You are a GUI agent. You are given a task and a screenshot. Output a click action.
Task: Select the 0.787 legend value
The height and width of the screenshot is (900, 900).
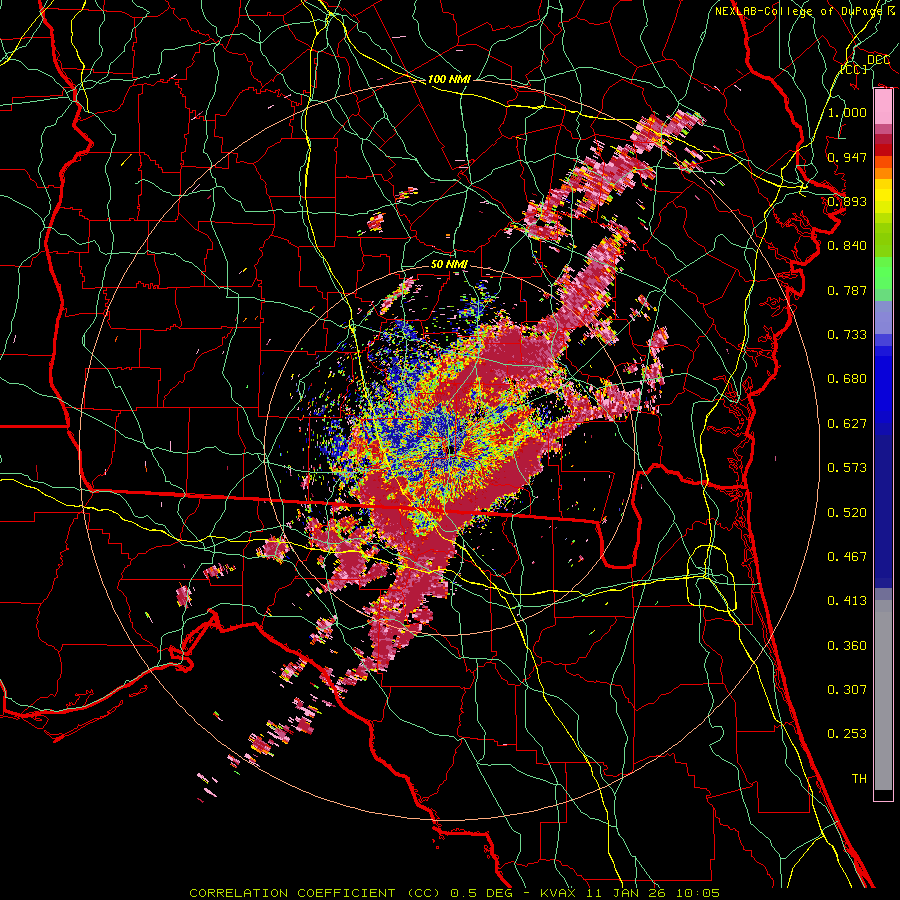pos(847,290)
